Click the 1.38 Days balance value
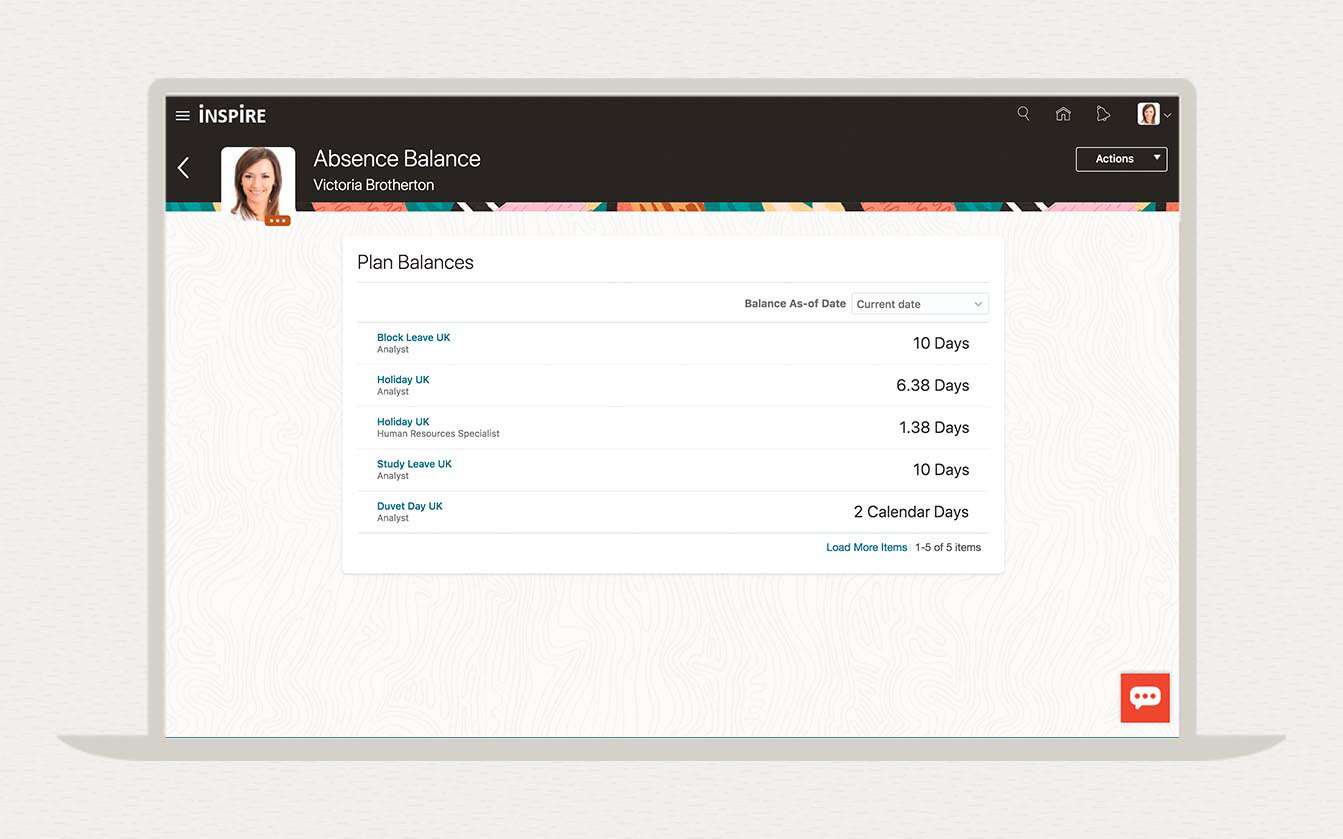Screen dimensions: 1343x839 [x=934, y=427]
